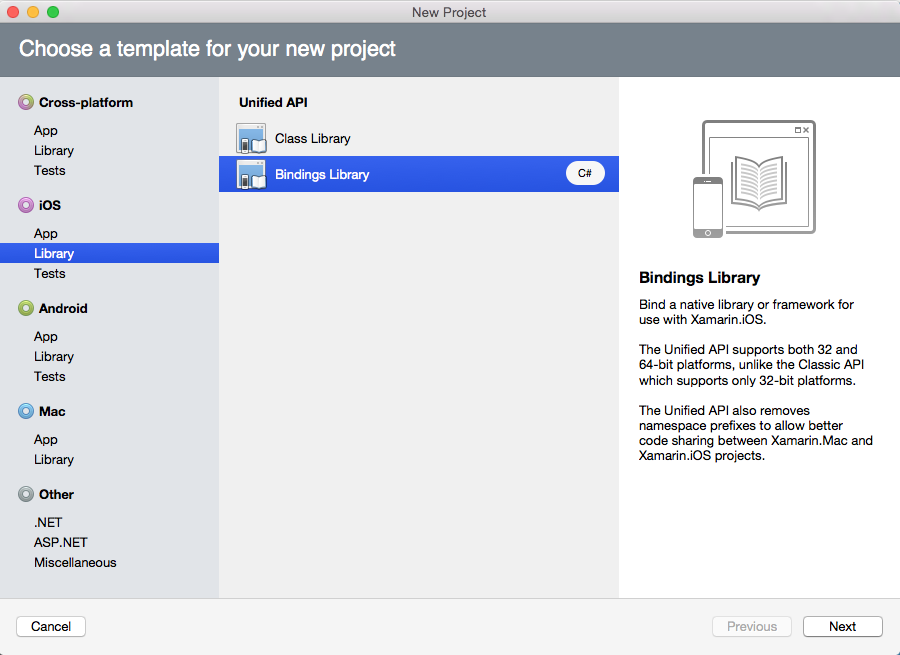
Task: Select Library under Mac
Action: click(54, 459)
